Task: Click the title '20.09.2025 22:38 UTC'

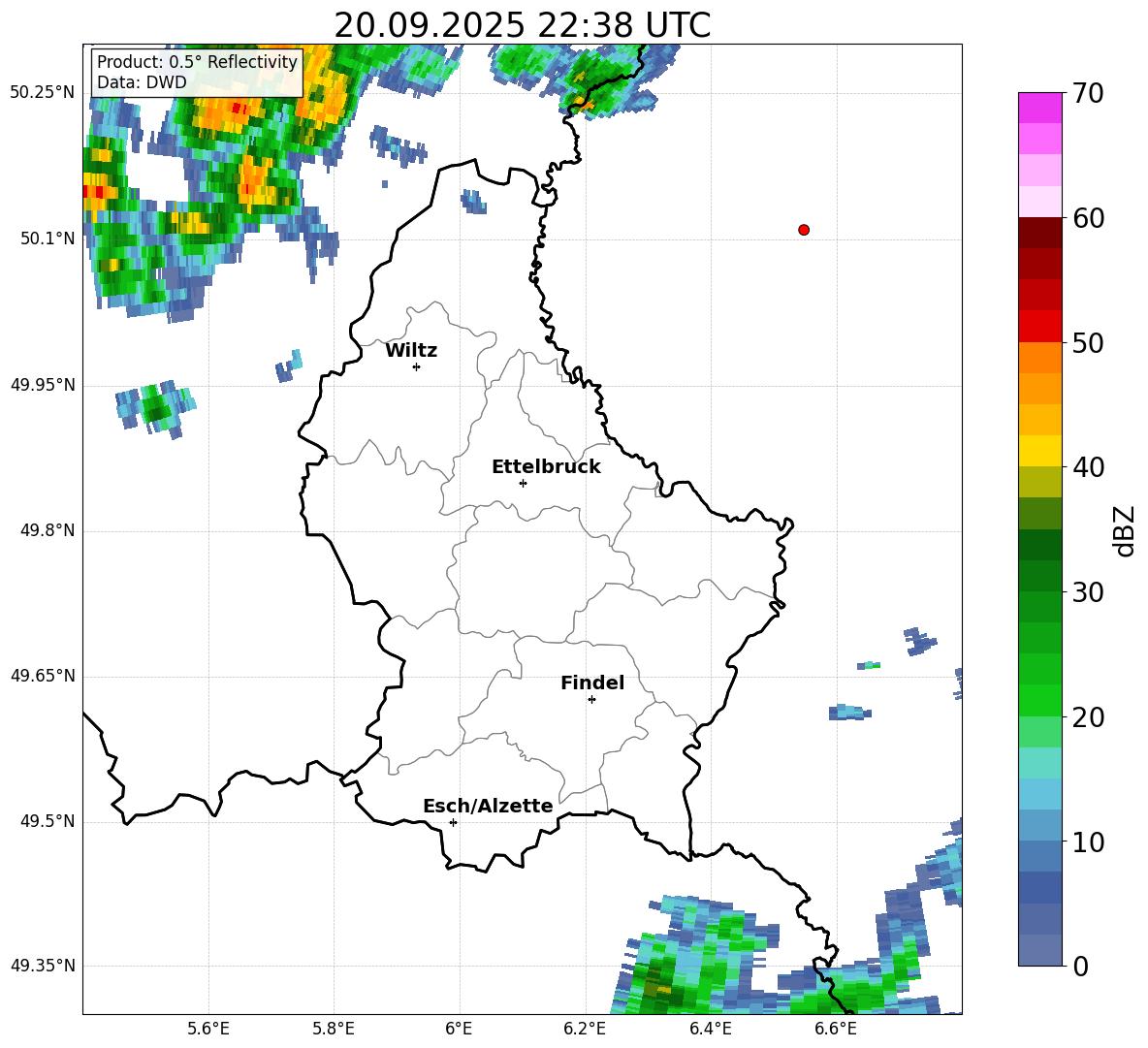Action: click(x=522, y=25)
